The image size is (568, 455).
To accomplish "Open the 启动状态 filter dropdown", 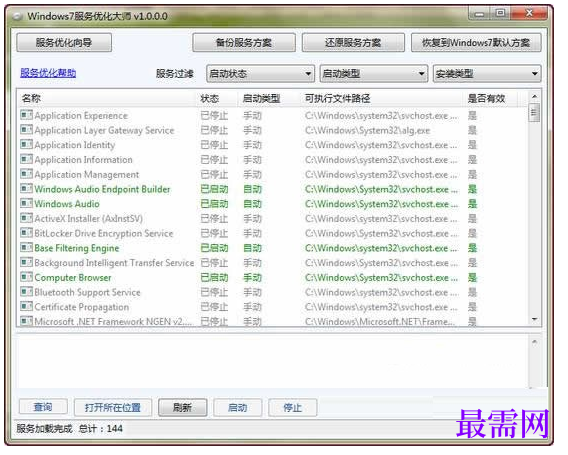I will (x=260, y=74).
